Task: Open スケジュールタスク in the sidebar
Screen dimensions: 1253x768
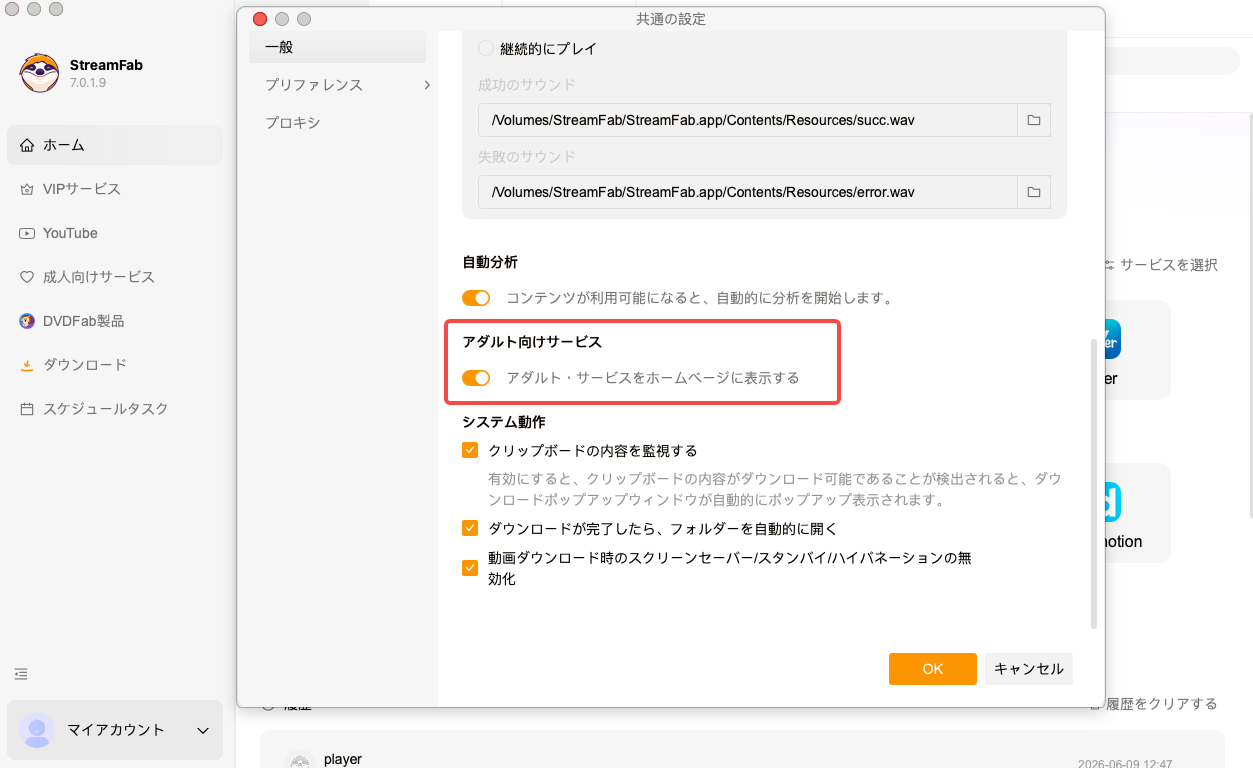Action: 115,409
